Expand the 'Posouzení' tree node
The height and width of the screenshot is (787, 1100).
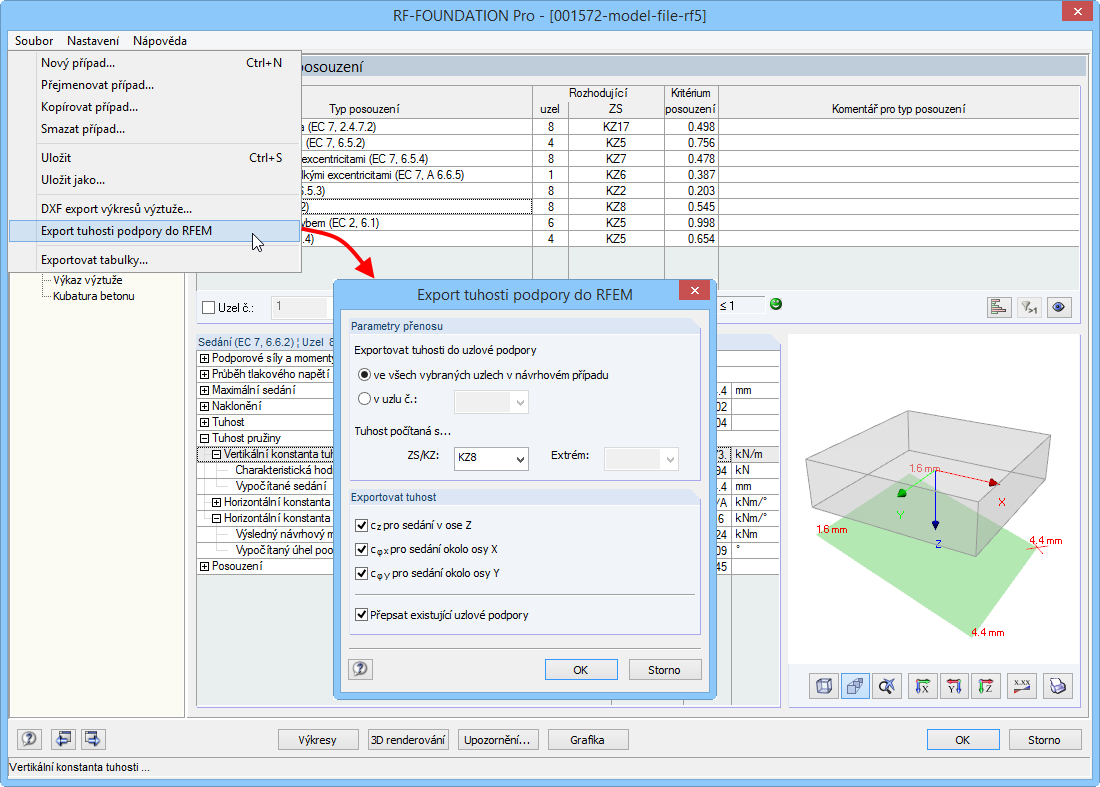[x=205, y=566]
